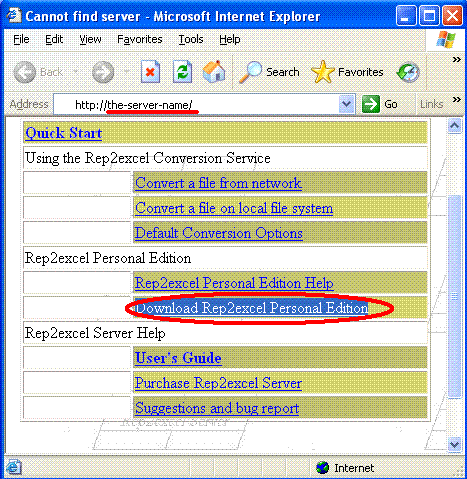Go to Home page icon

pyautogui.click(x=214, y=71)
